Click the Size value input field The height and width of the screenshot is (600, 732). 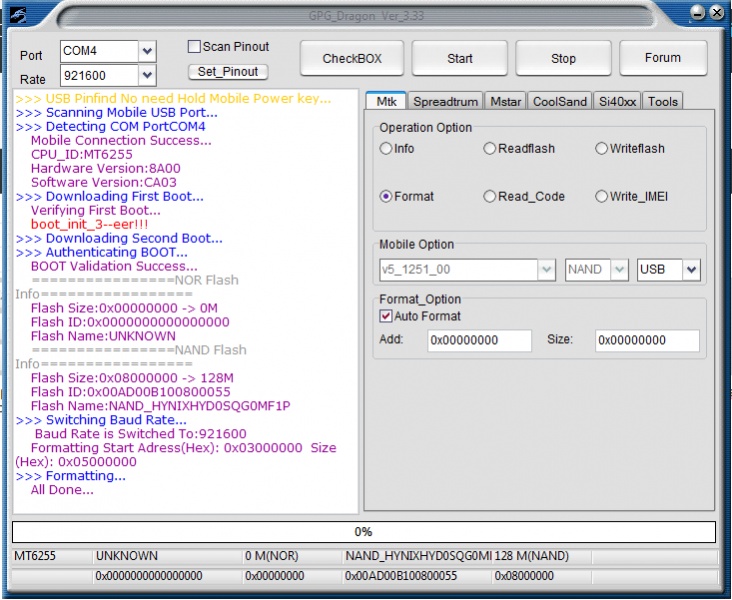[x=647, y=340]
